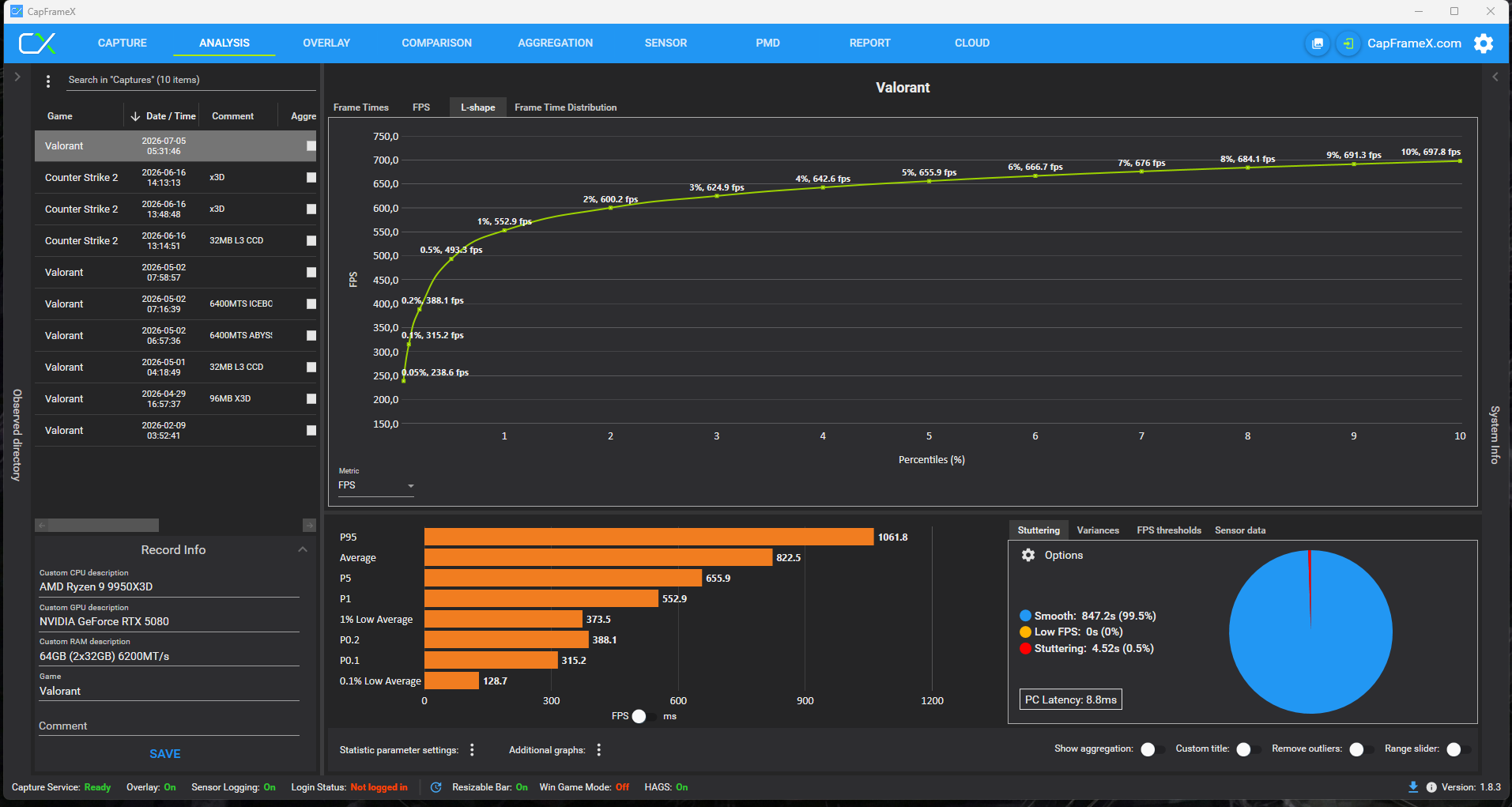Enable the Remove outliers switch
Viewport: 1512px width, 807px height.
tap(1361, 749)
